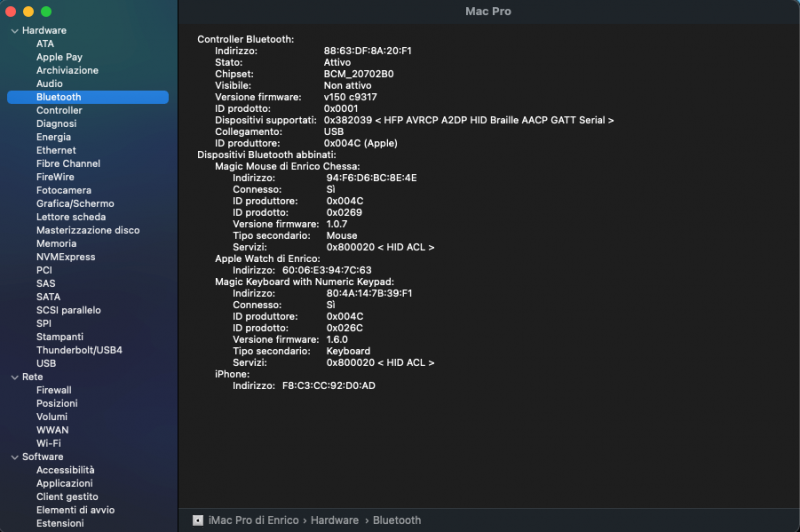Open Fibre Channel entry
This screenshot has width=800, height=532.
[x=68, y=163]
